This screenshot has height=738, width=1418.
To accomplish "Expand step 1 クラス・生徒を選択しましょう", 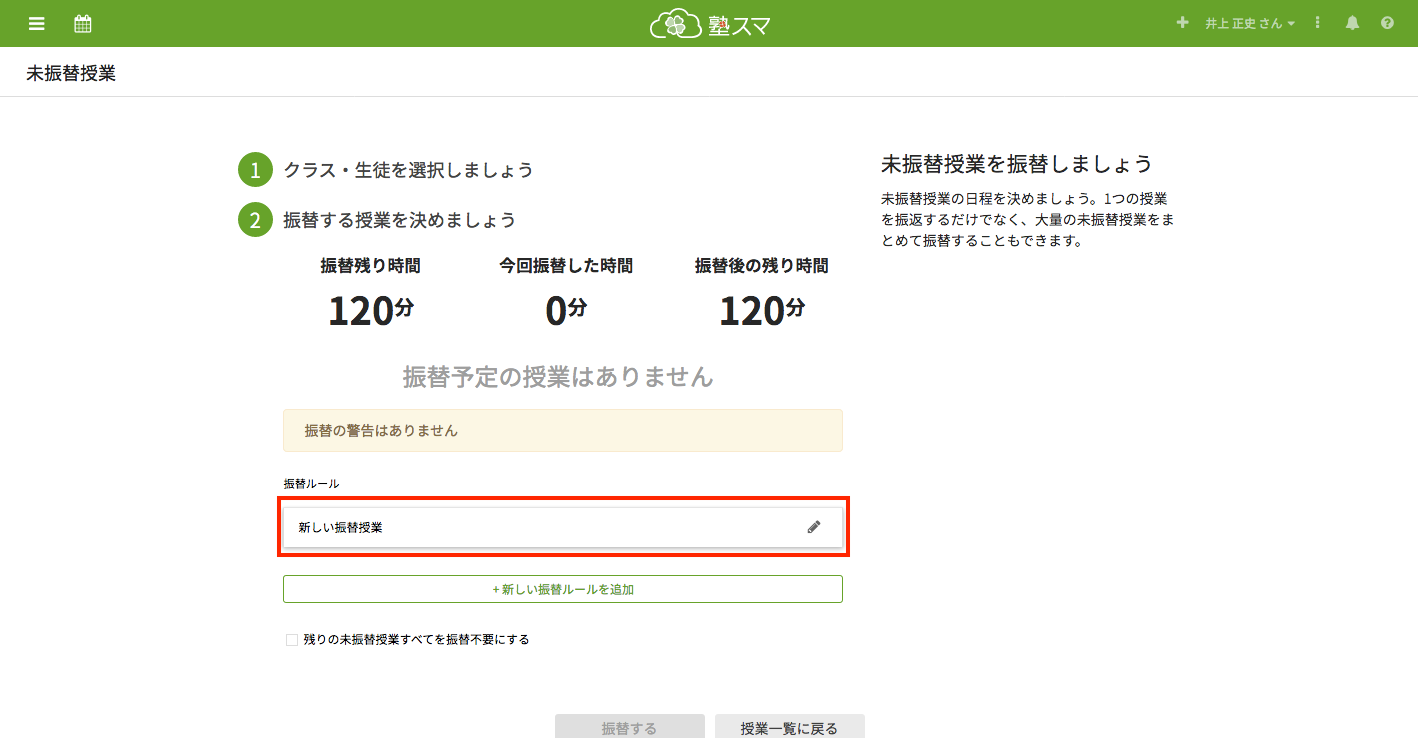I will point(408,170).
